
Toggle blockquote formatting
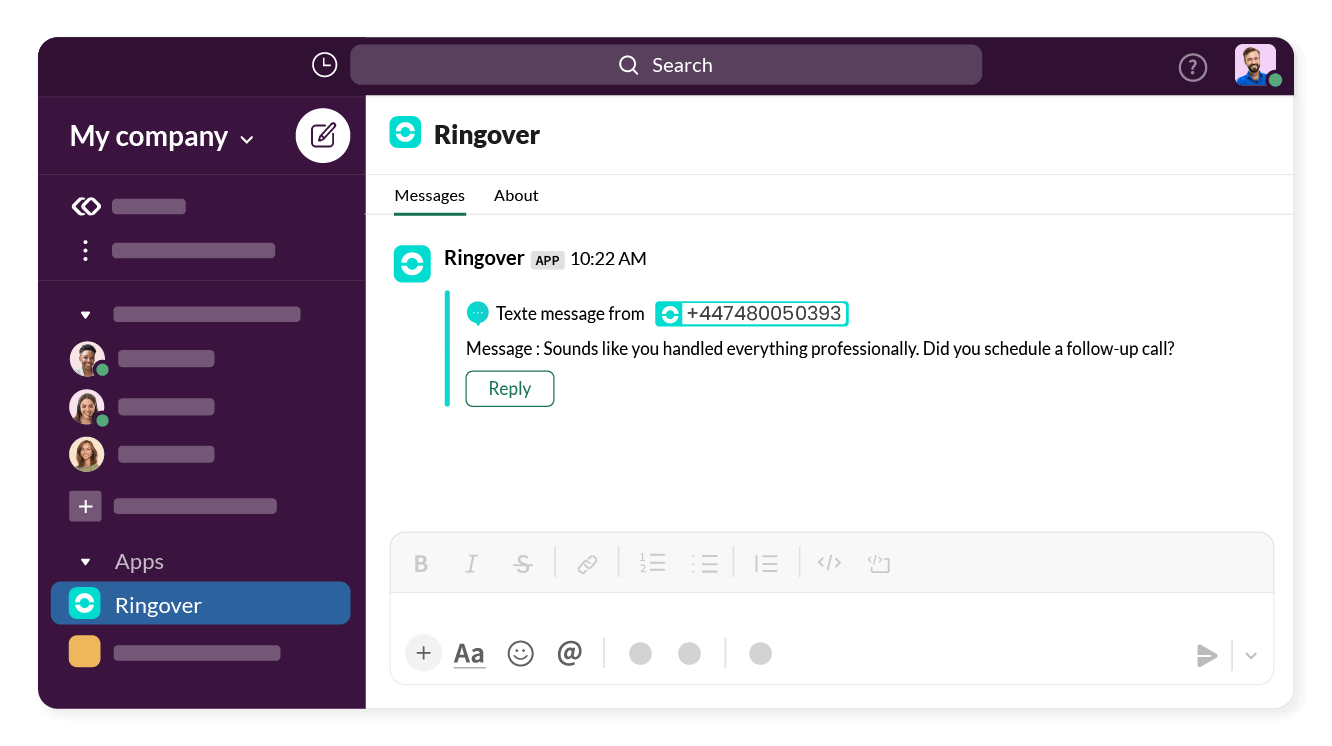pos(766,563)
